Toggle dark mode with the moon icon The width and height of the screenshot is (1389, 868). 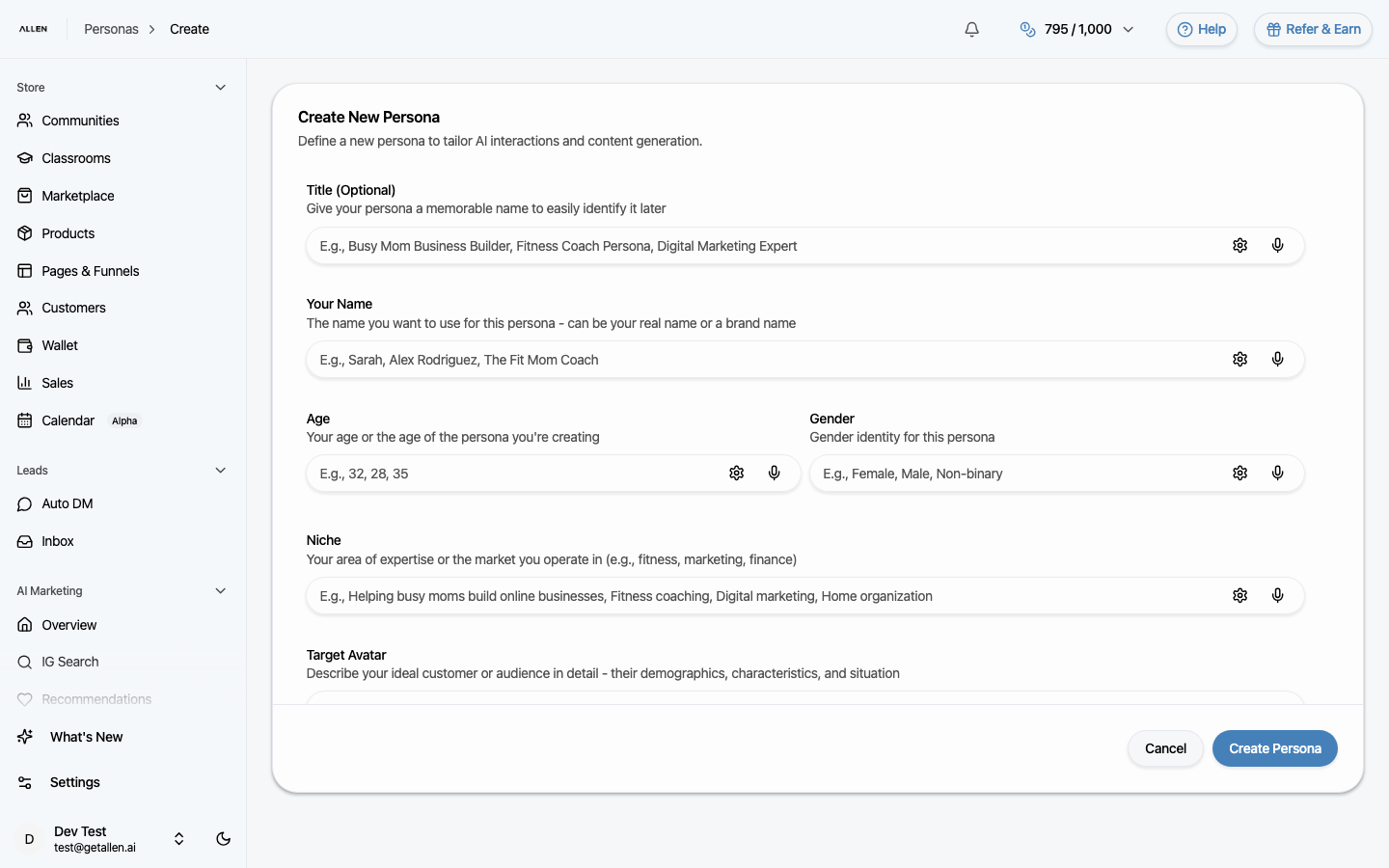point(223,839)
